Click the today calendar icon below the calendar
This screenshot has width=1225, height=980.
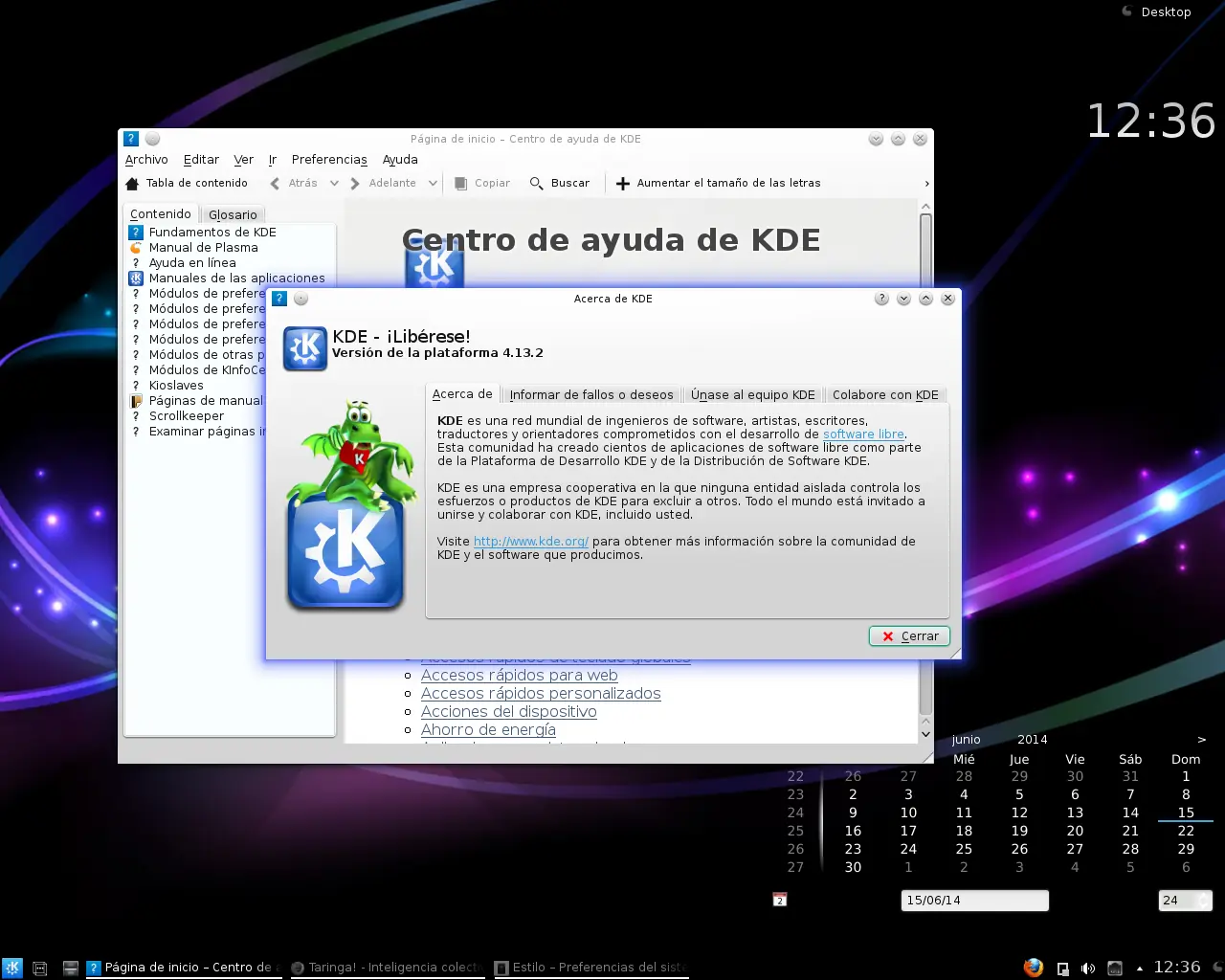point(780,900)
